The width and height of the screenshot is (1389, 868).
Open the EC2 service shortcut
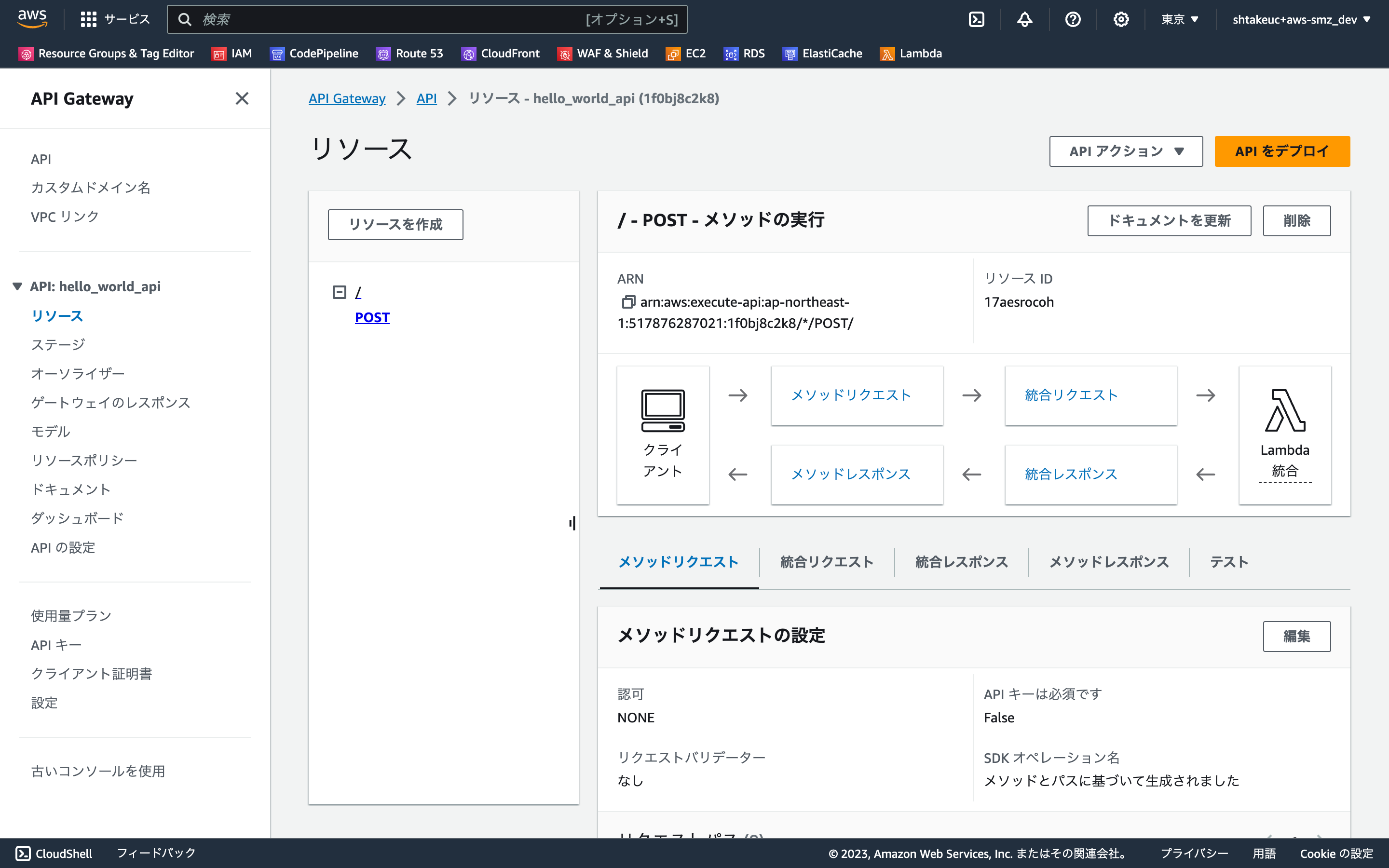[x=685, y=54]
